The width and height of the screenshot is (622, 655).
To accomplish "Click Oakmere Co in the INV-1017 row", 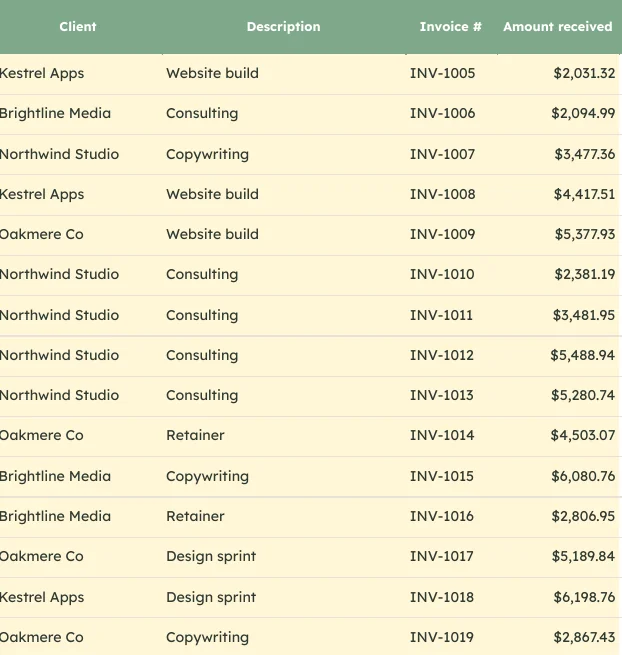I will pyautogui.click(x=41, y=556).
